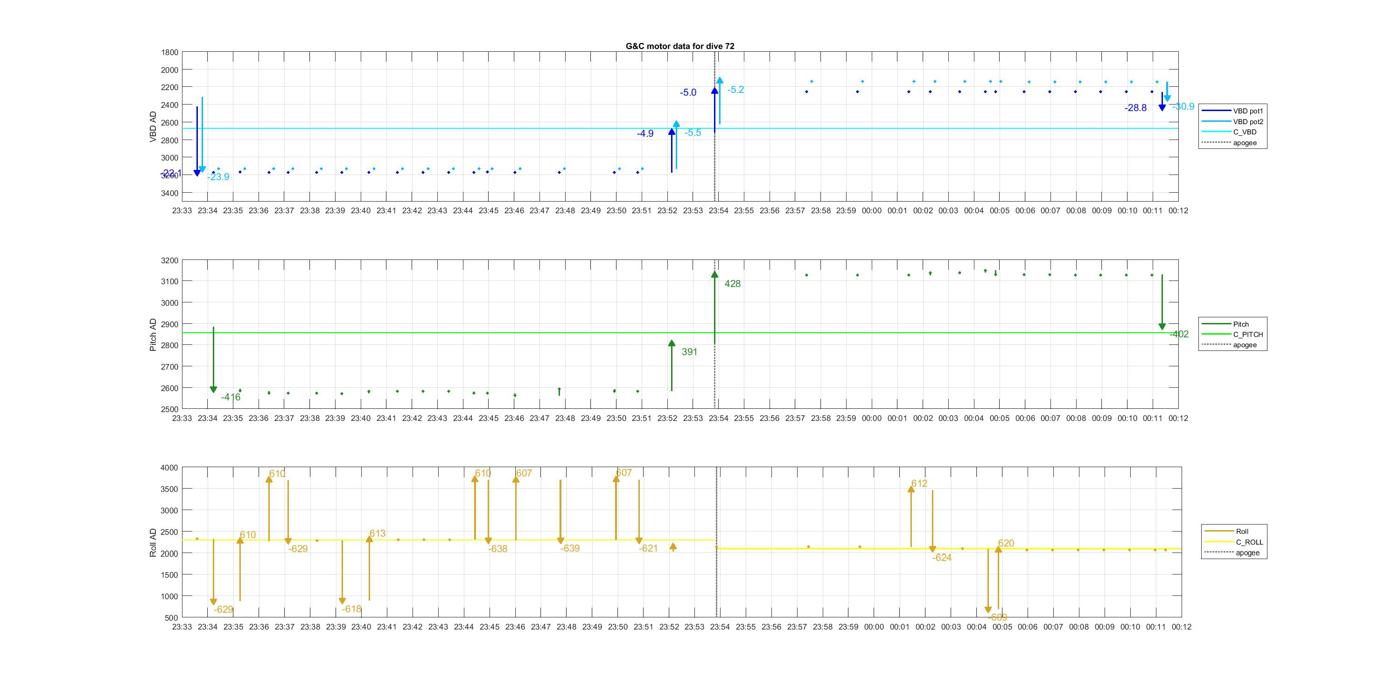1400x693 pixels.
Task: Click the '00:12' x-tick on the Pitch plot
Action: [1178, 418]
